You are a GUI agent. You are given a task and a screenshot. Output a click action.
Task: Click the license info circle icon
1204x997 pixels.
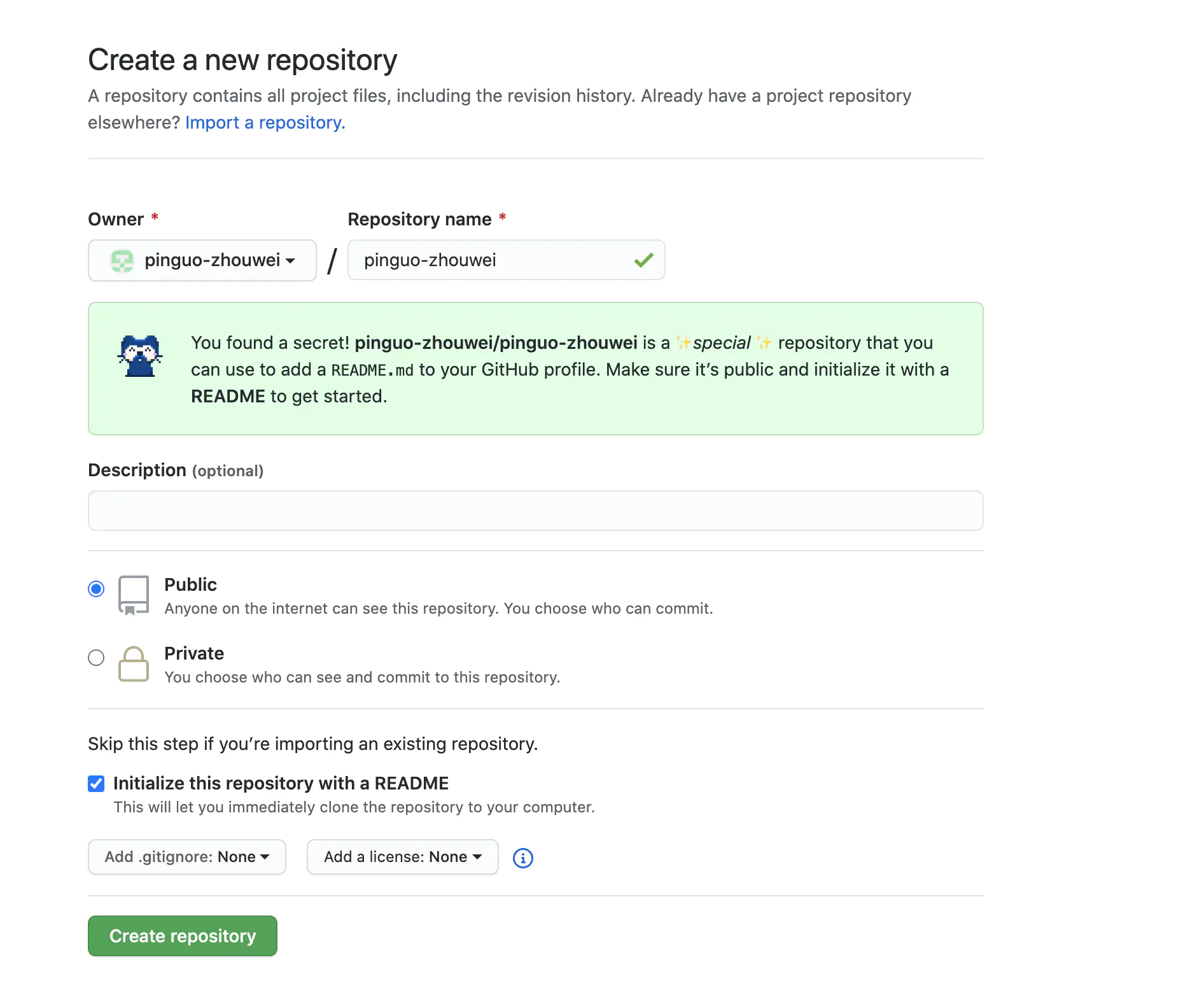coord(523,858)
